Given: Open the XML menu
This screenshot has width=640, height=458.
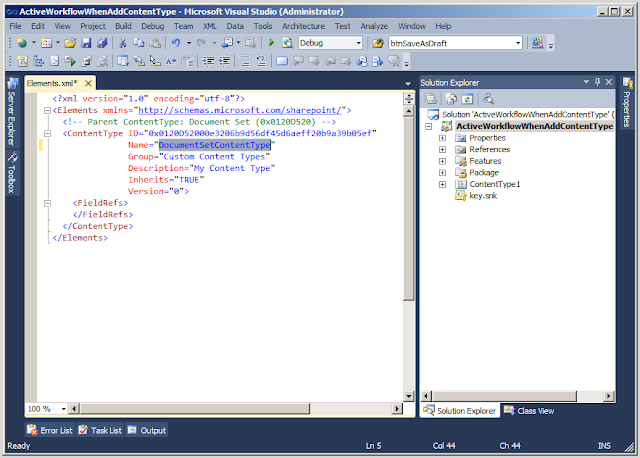Looking at the screenshot, I should pos(210,26).
